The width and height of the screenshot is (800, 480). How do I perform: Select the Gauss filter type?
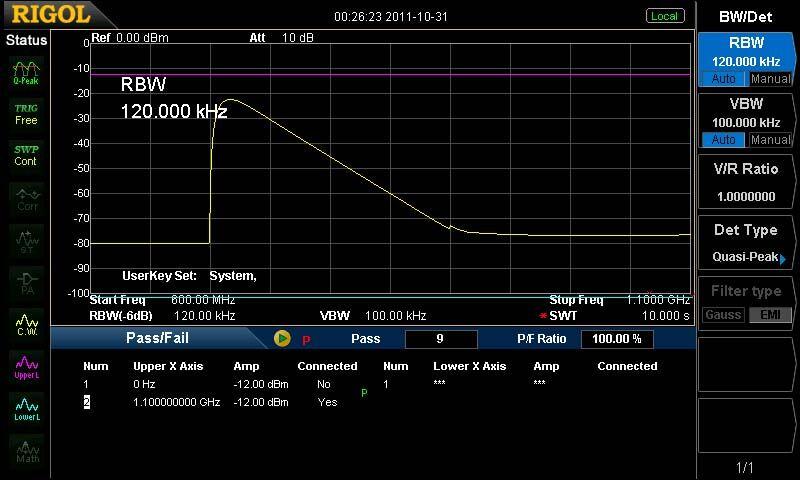point(720,316)
